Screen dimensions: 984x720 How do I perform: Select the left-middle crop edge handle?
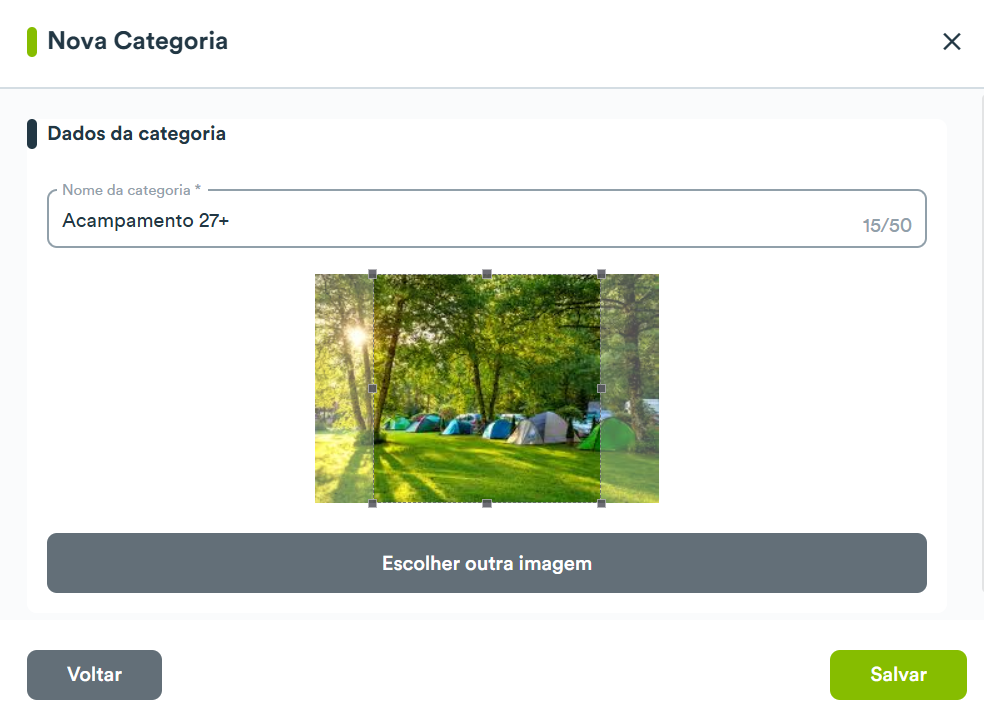(x=373, y=389)
